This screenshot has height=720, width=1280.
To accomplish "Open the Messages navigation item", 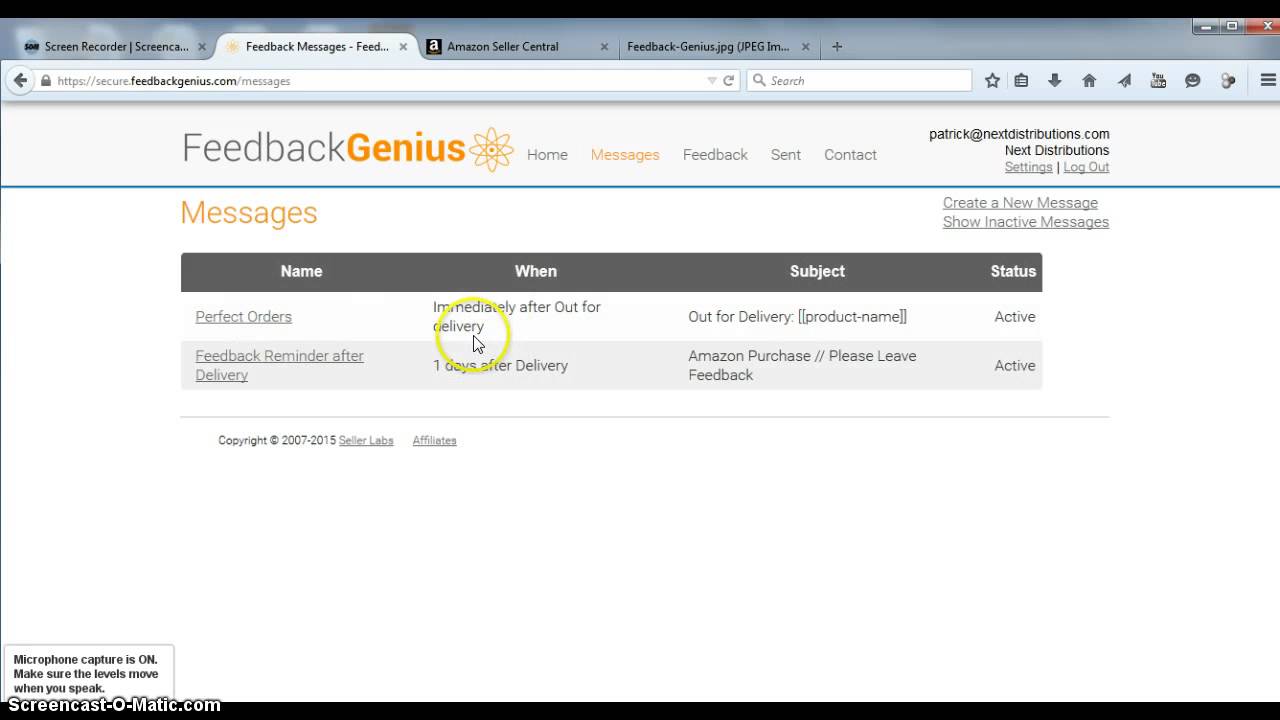I will pyautogui.click(x=625, y=155).
